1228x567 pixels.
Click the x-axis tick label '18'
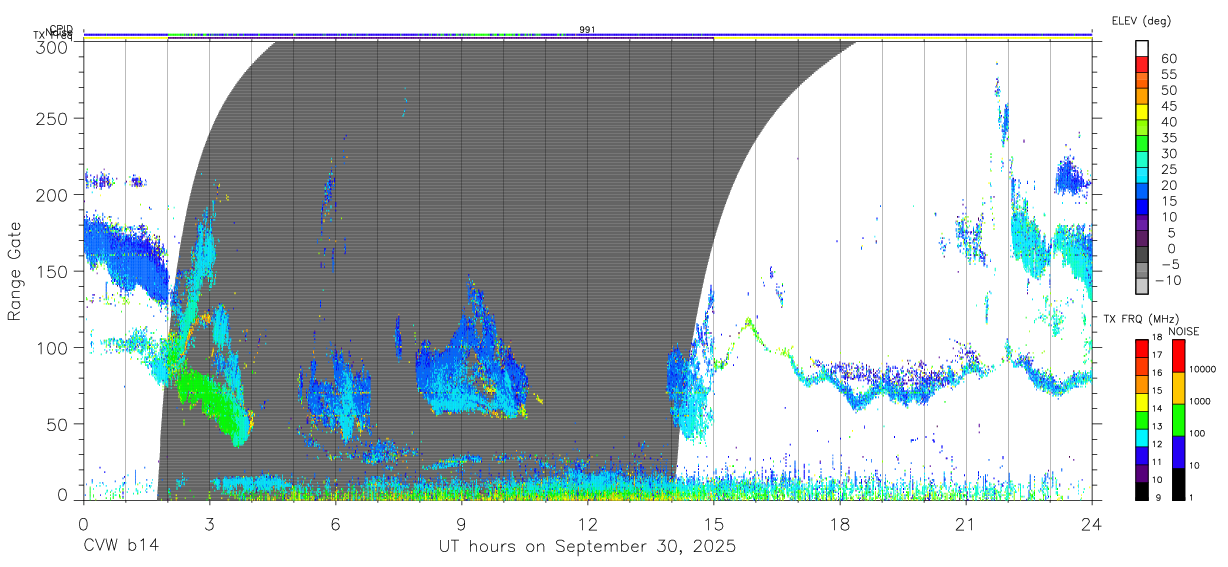(x=839, y=522)
